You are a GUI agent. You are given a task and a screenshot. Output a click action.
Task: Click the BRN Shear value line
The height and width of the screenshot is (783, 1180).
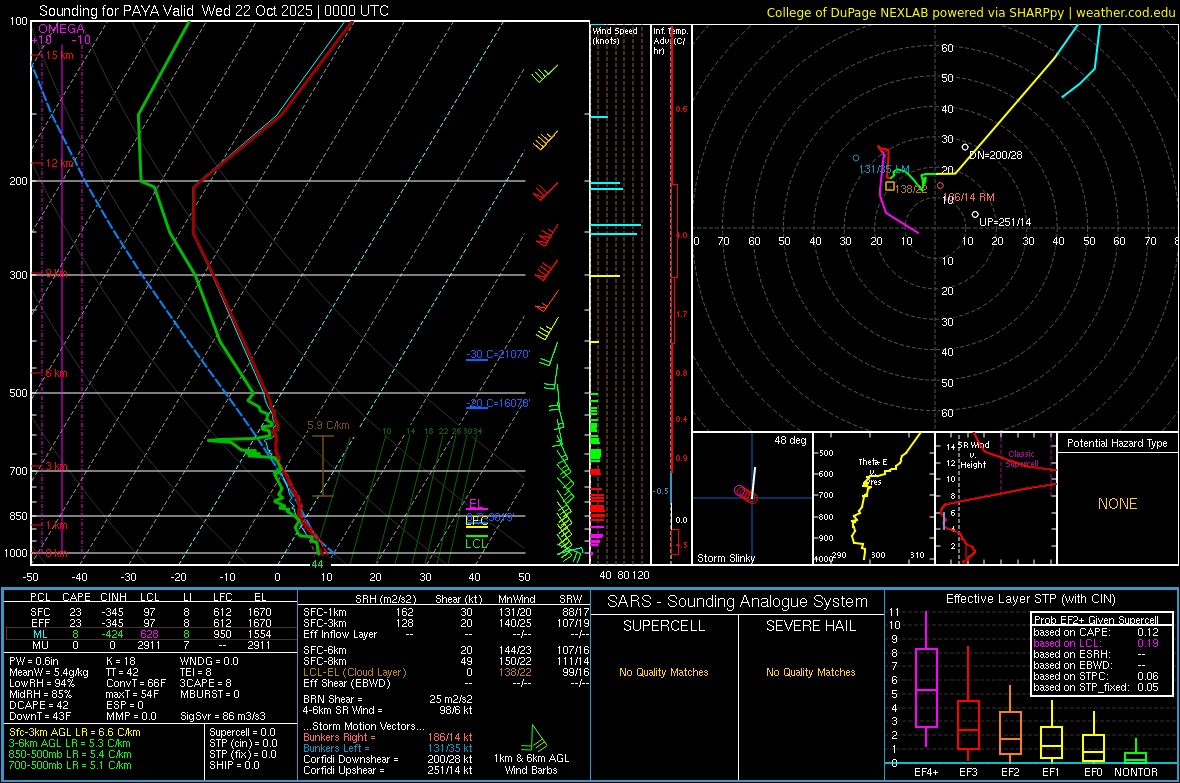click(x=388, y=699)
